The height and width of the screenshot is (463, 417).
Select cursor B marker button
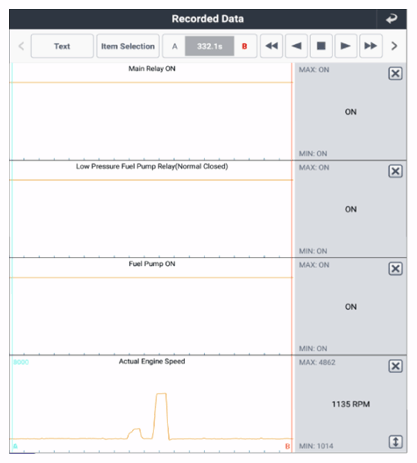tap(244, 46)
